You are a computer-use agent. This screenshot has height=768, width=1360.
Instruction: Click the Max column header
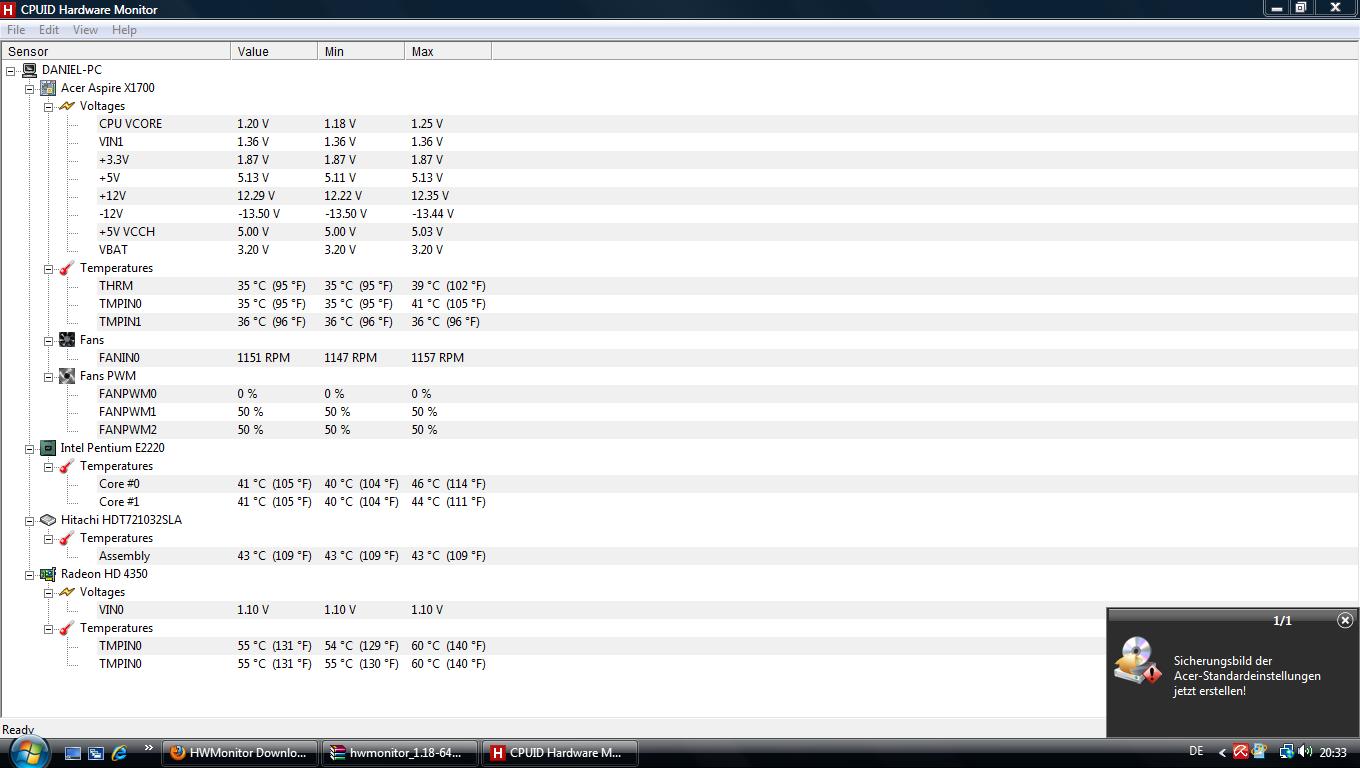(x=448, y=51)
